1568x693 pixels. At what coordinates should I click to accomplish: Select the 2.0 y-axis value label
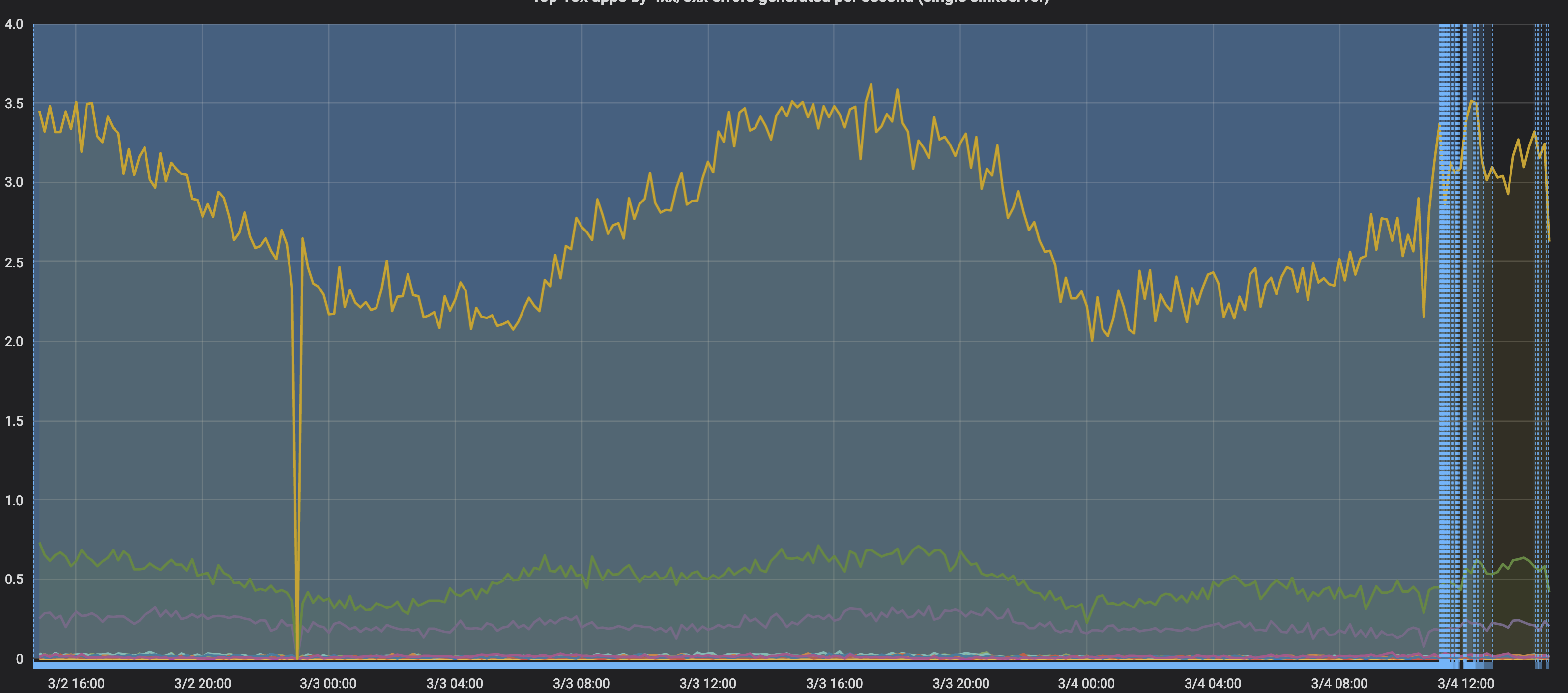pos(14,341)
